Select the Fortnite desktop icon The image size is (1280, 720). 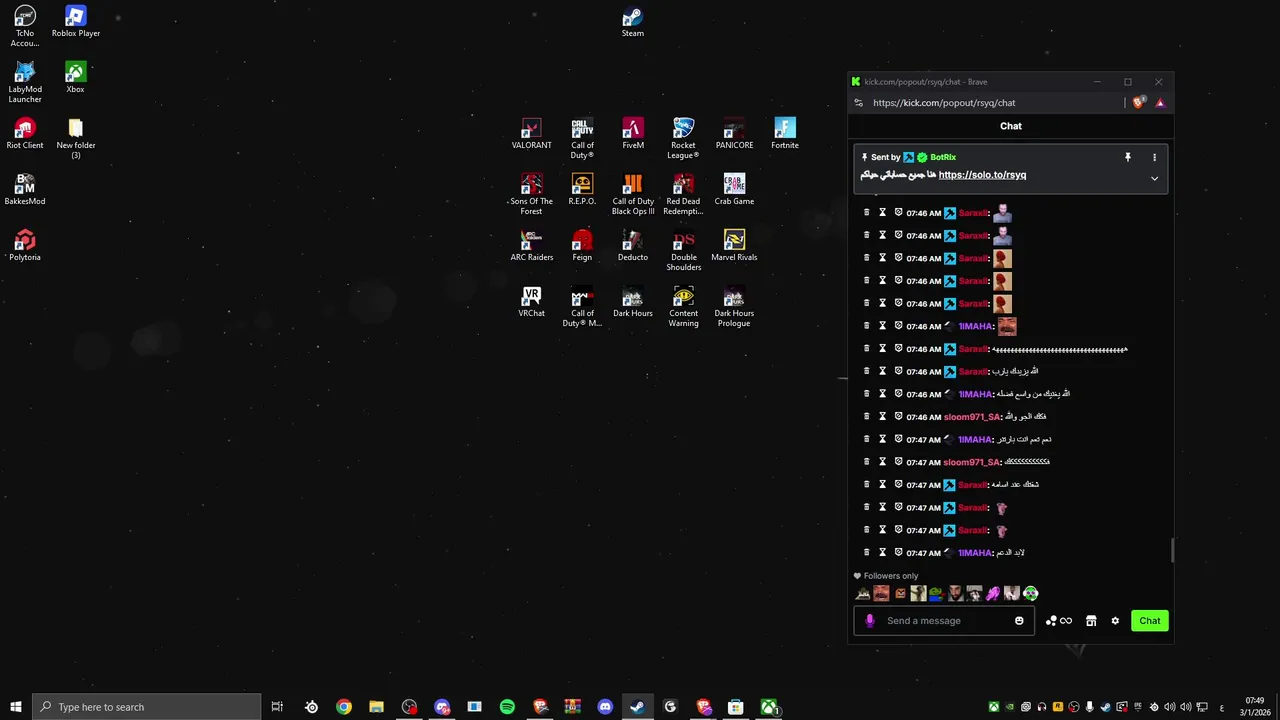785,134
